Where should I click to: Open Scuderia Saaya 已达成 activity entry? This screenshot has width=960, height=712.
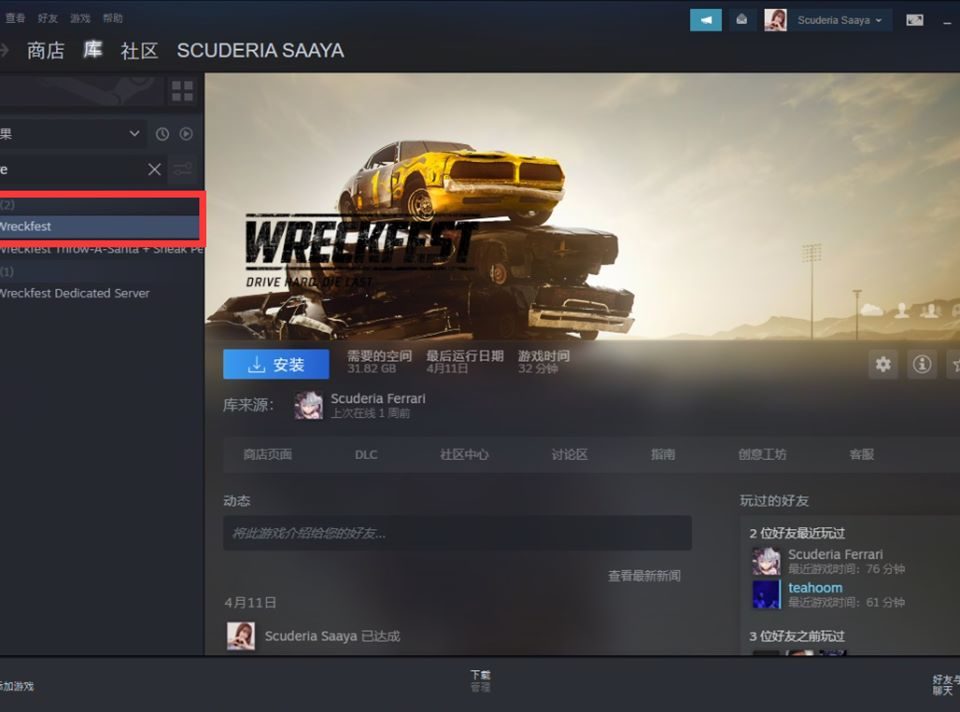coord(332,636)
